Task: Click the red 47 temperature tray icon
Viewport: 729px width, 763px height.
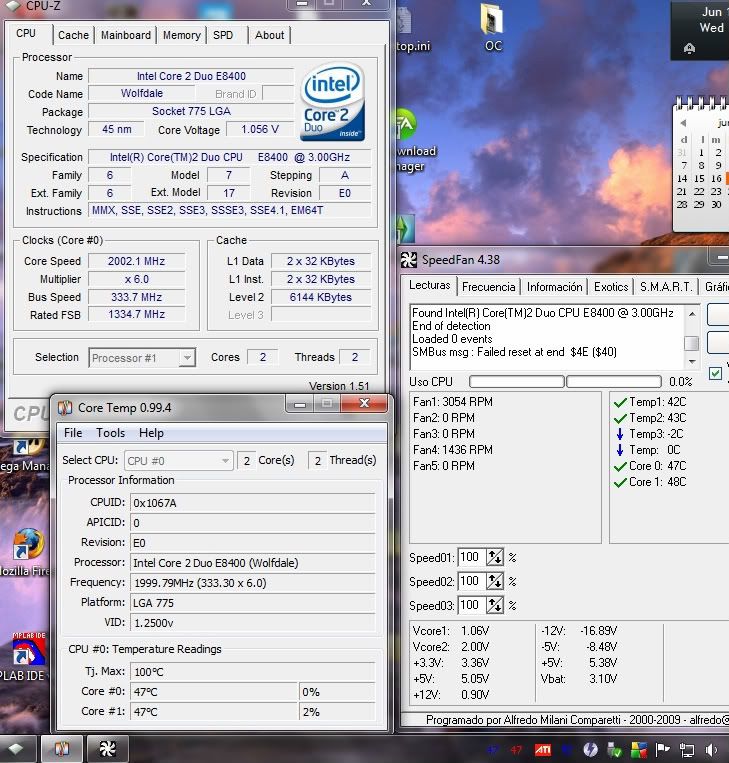Action: tap(516, 750)
